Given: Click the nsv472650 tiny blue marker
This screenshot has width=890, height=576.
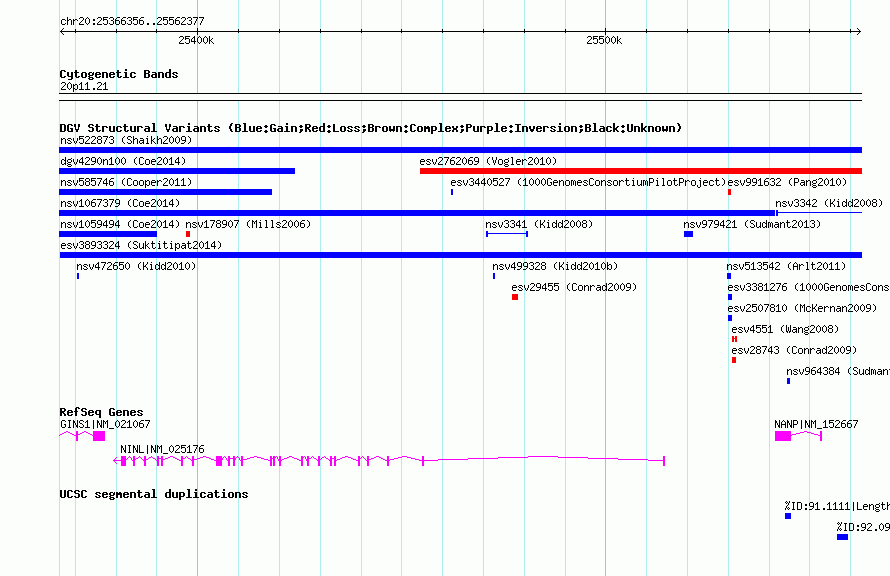Looking at the screenshot, I should click(78, 276).
